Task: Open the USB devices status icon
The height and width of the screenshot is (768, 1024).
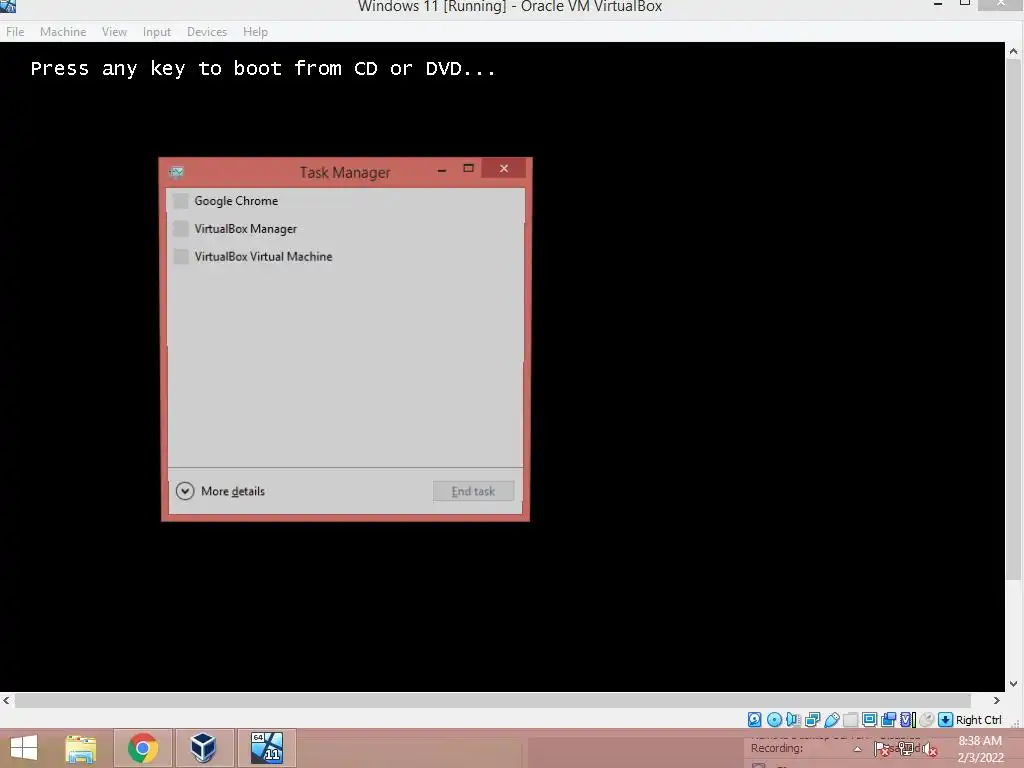Action: click(831, 720)
